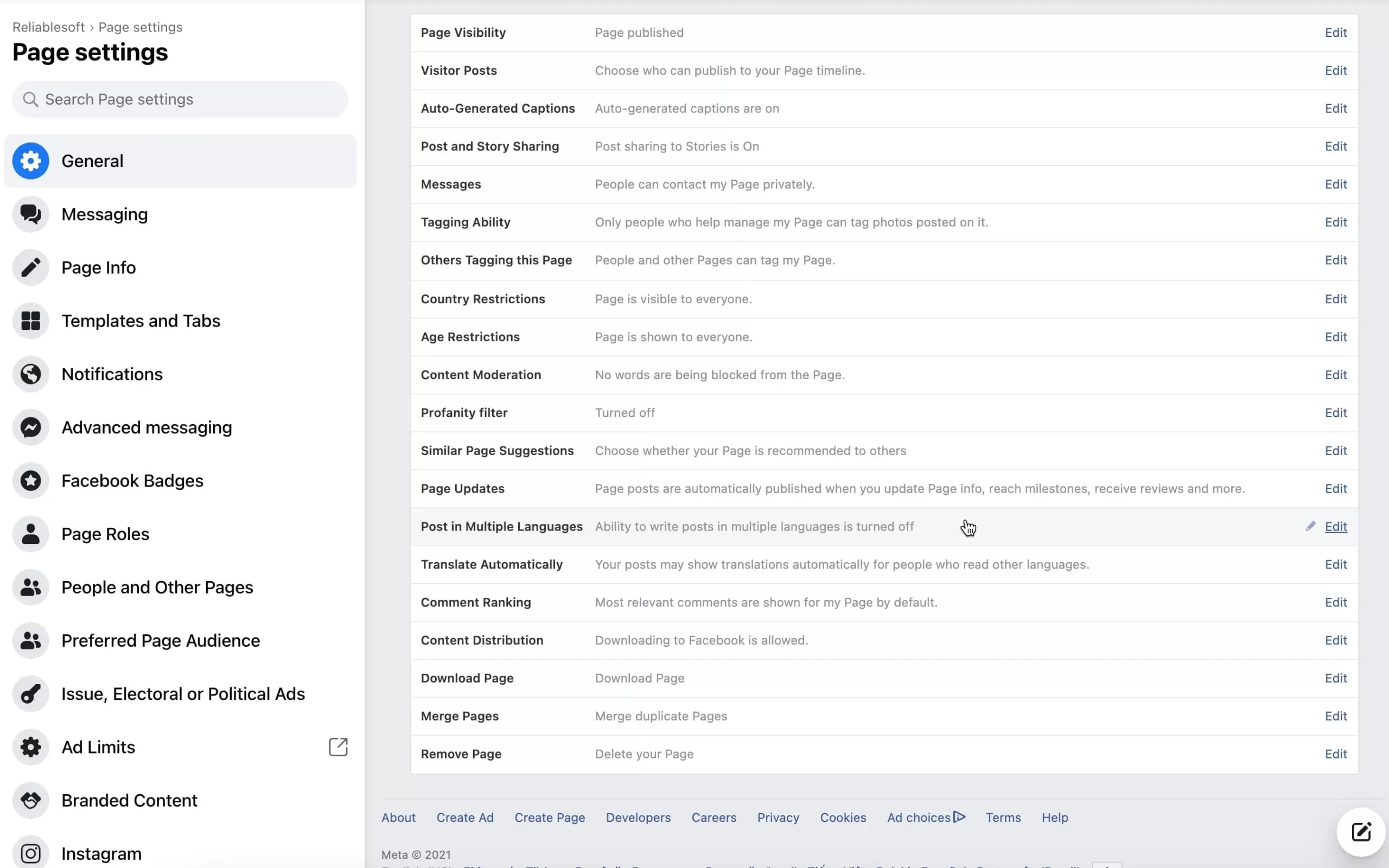This screenshot has width=1389, height=868.
Task: Open the Help footer link
Action: pyautogui.click(x=1055, y=818)
